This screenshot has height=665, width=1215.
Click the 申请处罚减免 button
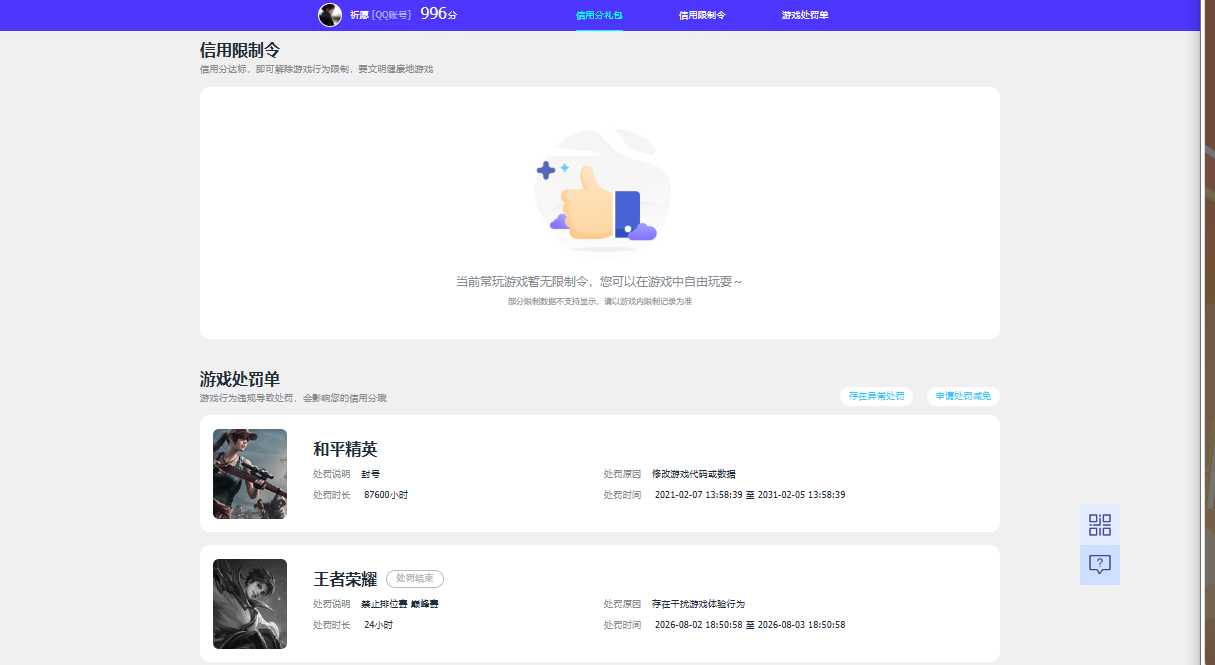tap(963, 396)
